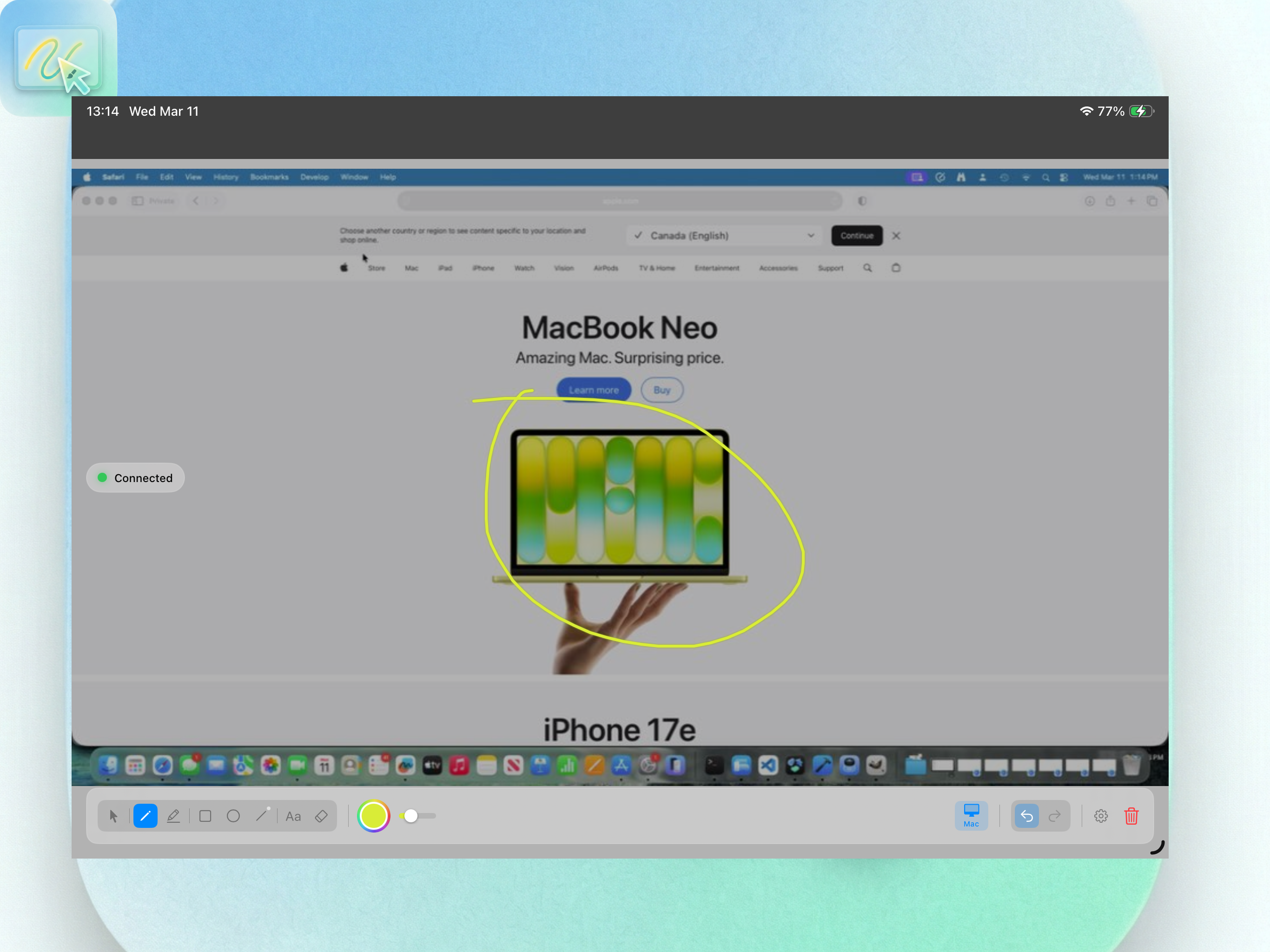Expand the Canada (English) region dropdown
1270x952 pixels.
pos(725,235)
